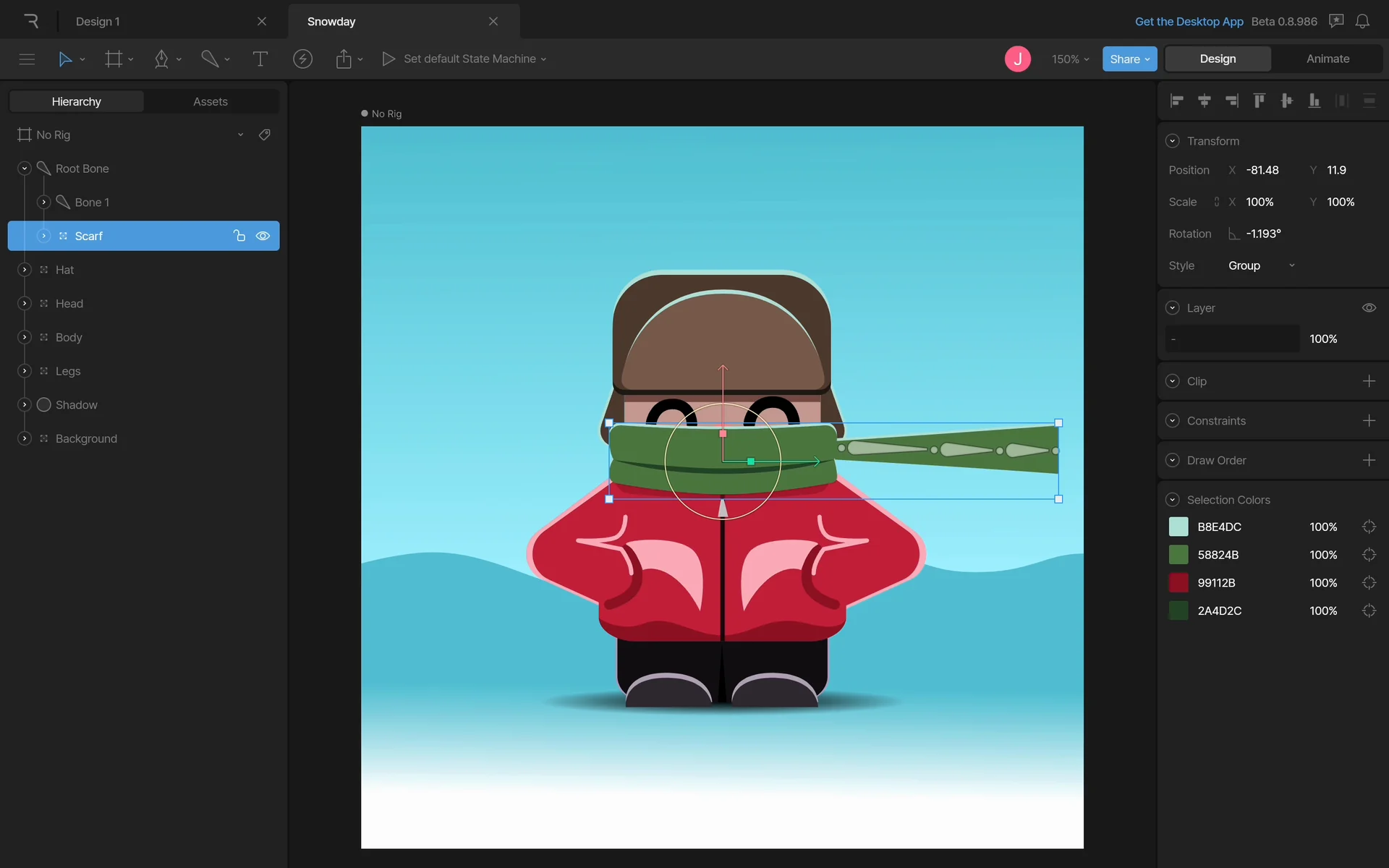
Task: Click Get the Desktop App link
Action: click(1189, 21)
